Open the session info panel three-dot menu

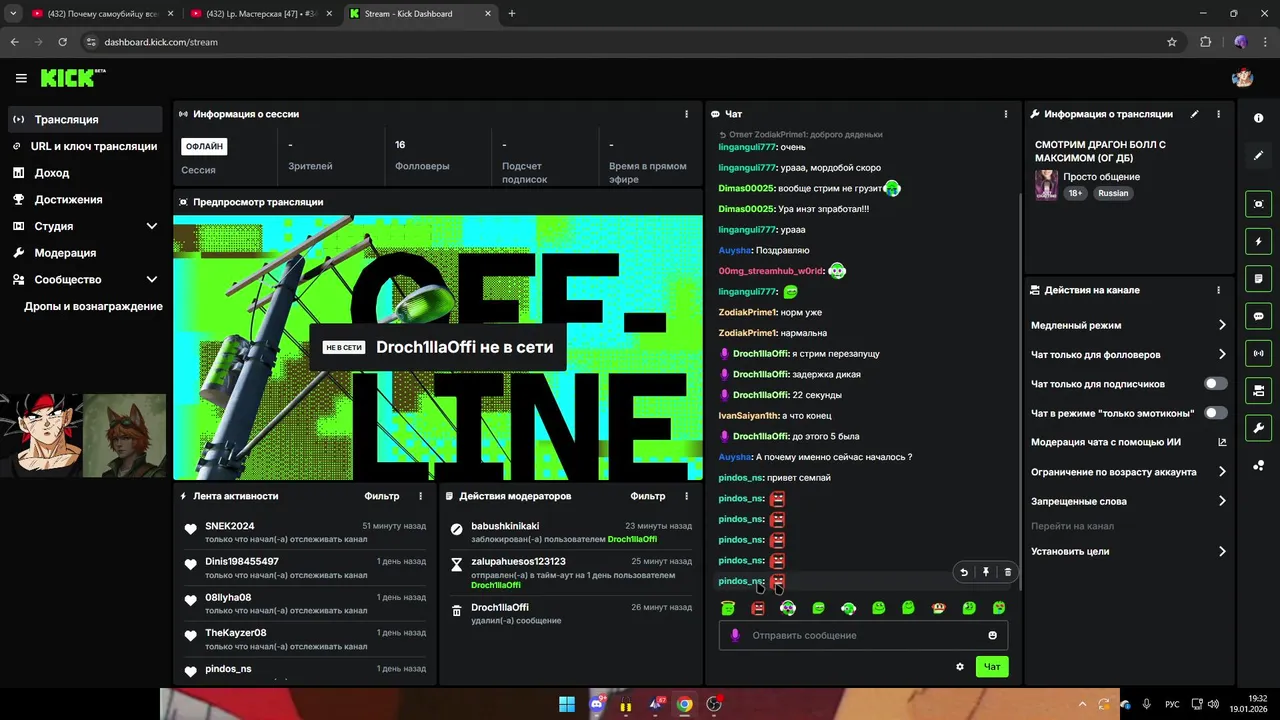pyautogui.click(x=686, y=114)
